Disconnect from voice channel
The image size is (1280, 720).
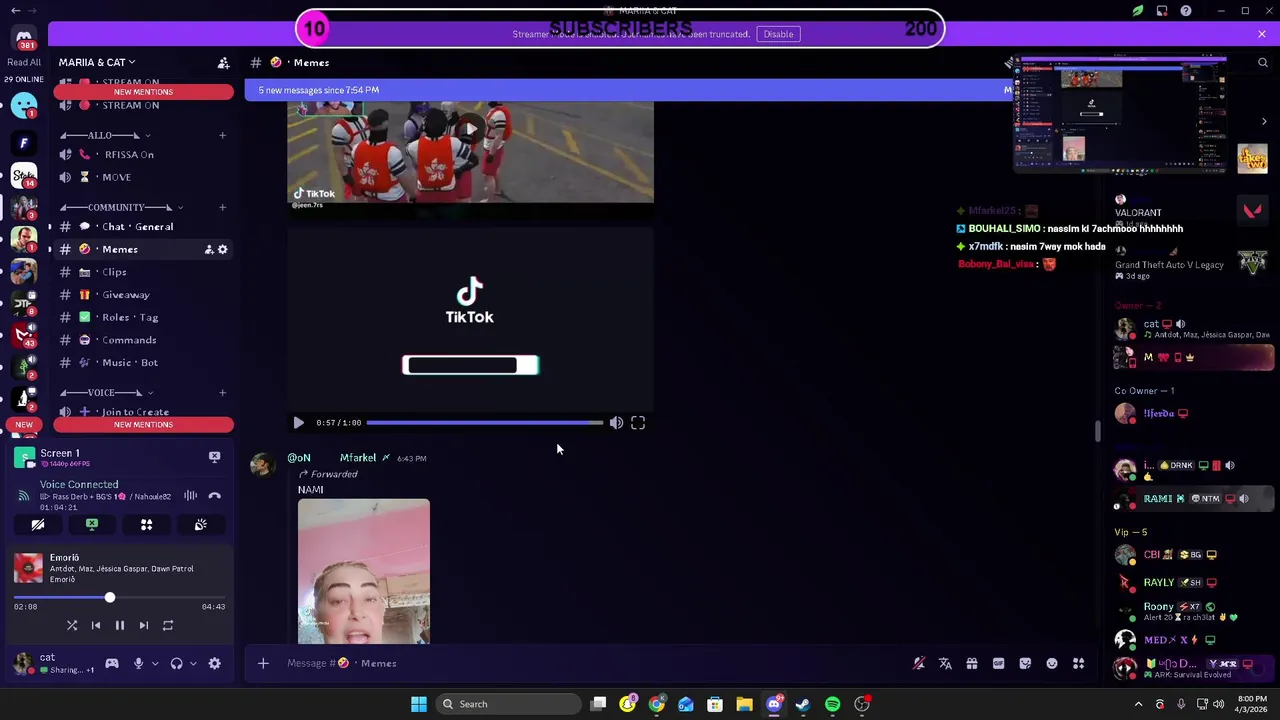(214, 496)
